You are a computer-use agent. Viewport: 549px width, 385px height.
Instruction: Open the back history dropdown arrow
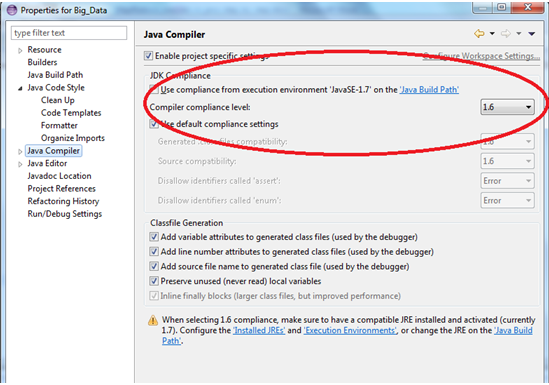[x=492, y=34]
